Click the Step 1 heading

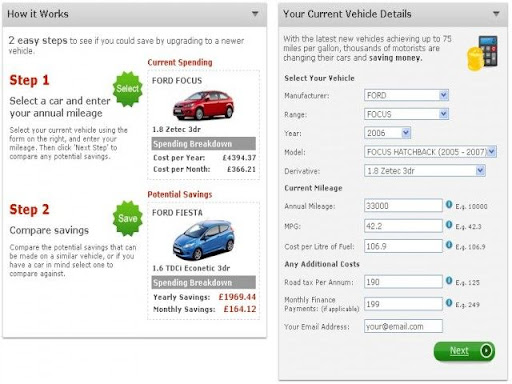click(x=29, y=80)
